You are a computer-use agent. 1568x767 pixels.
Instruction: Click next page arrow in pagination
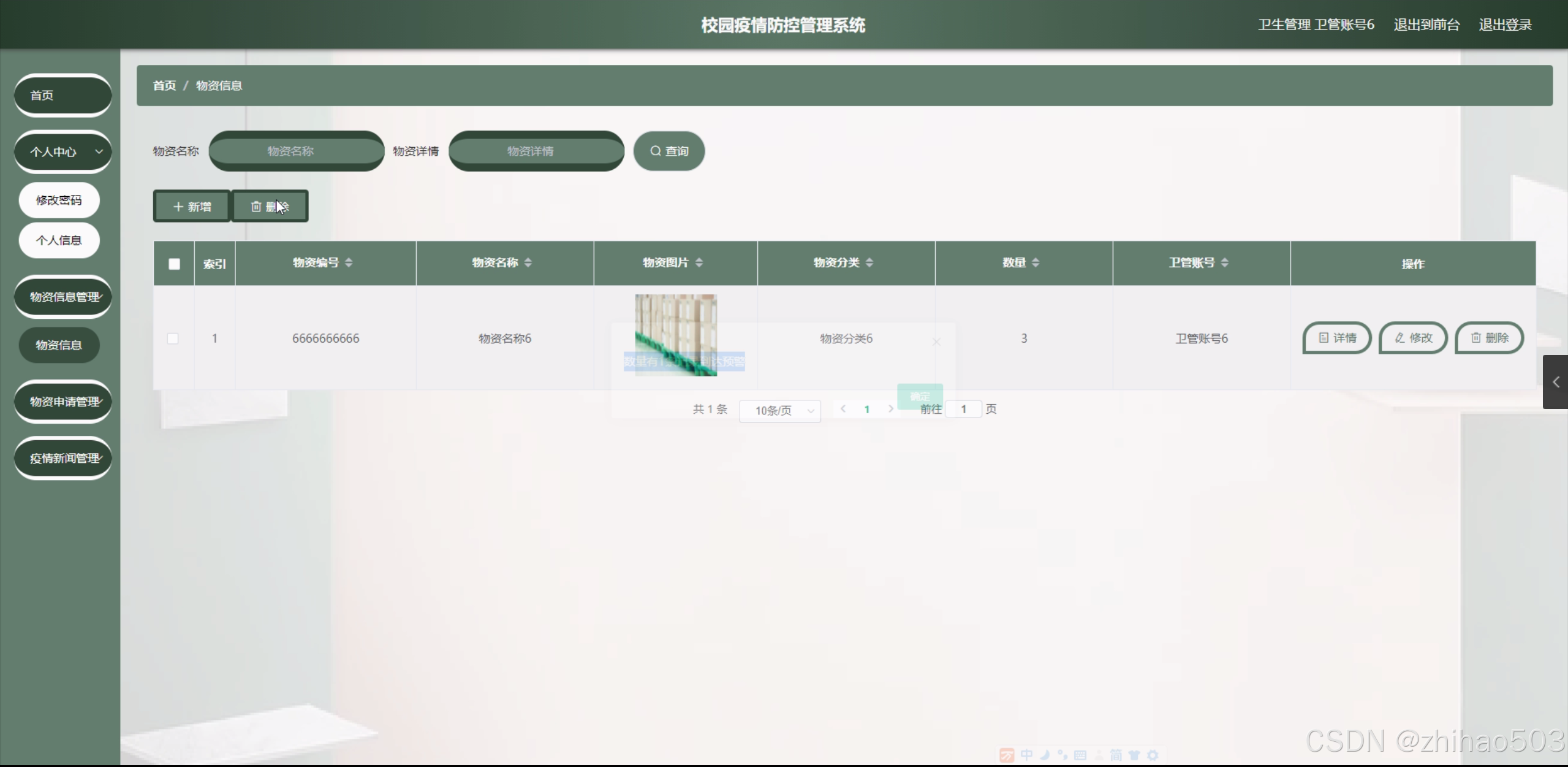[x=891, y=409]
